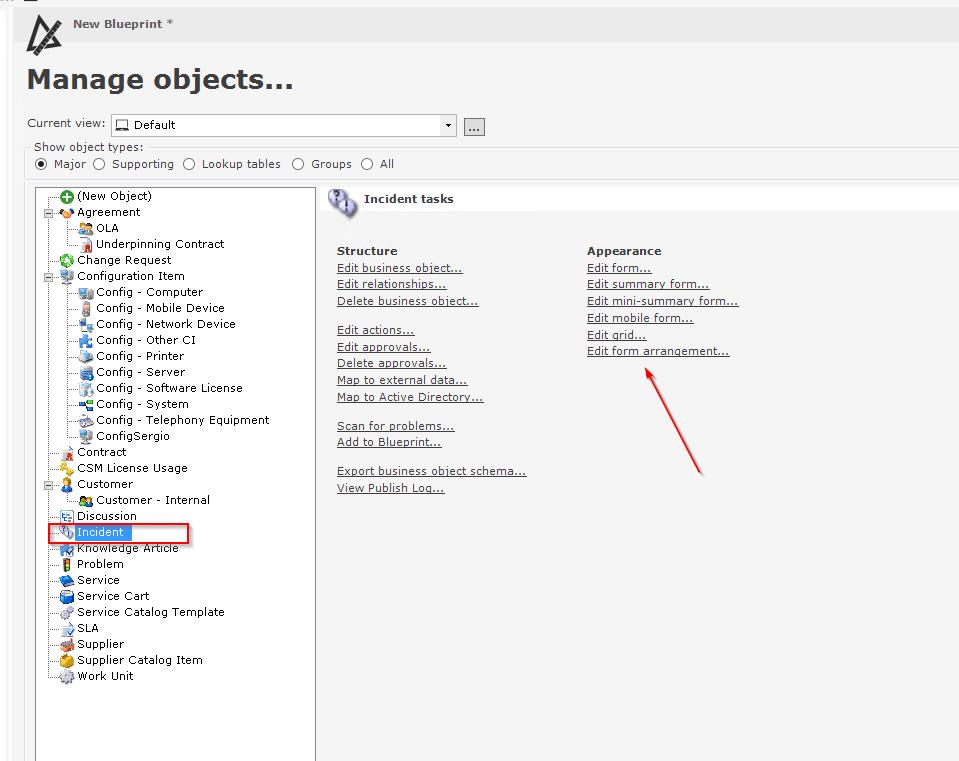Select Knowledge Article in the object tree
959x761 pixels.
point(128,548)
